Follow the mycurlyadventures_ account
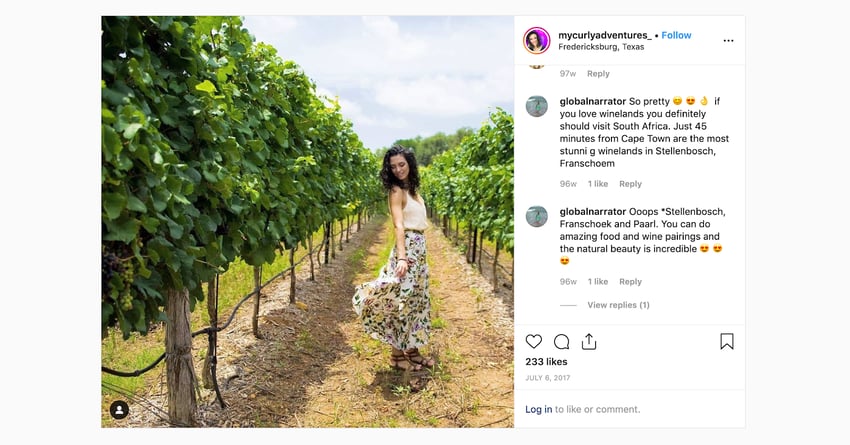 [x=676, y=35]
